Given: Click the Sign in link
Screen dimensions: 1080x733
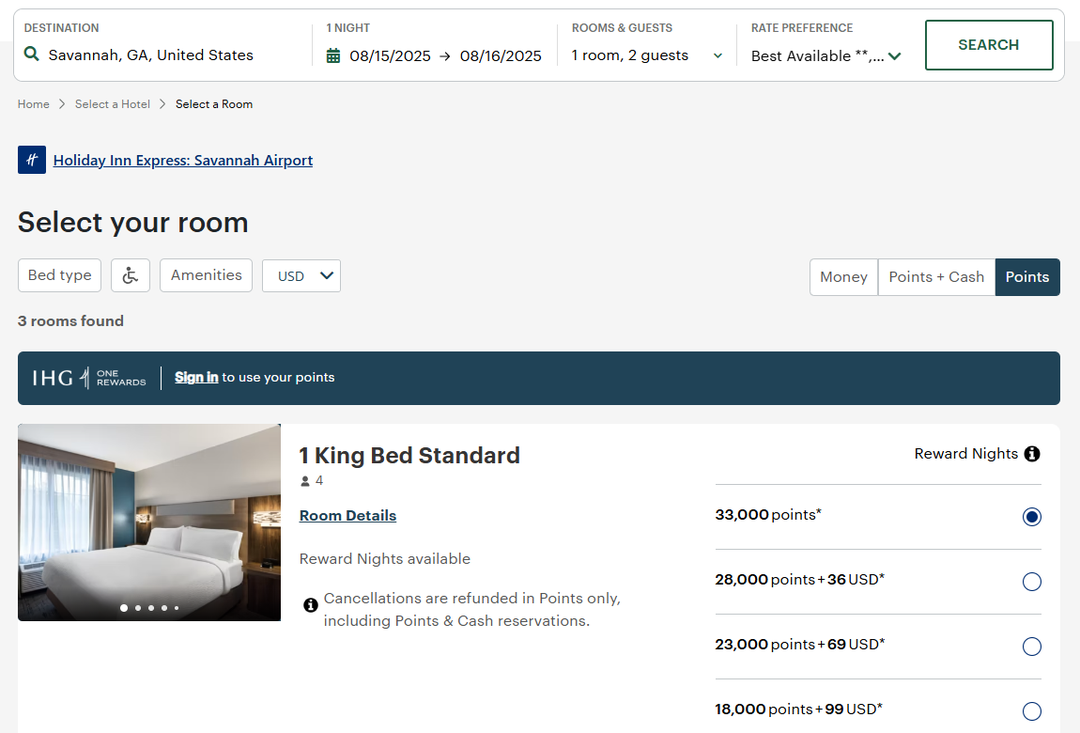Looking at the screenshot, I should pyautogui.click(x=196, y=378).
